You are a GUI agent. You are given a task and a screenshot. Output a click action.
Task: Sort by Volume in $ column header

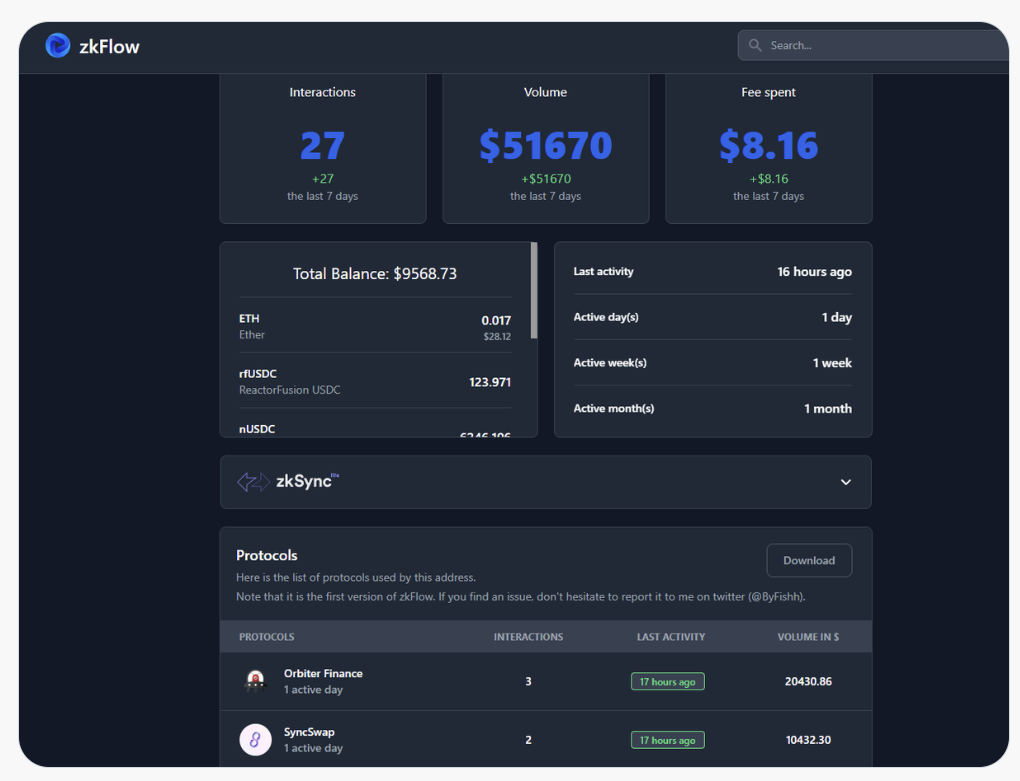click(x=808, y=637)
